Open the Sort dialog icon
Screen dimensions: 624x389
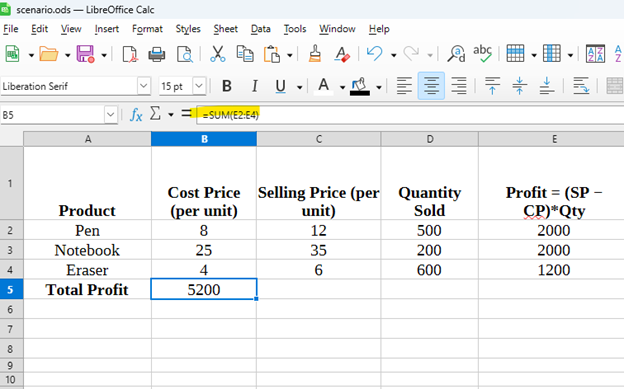tap(595, 54)
